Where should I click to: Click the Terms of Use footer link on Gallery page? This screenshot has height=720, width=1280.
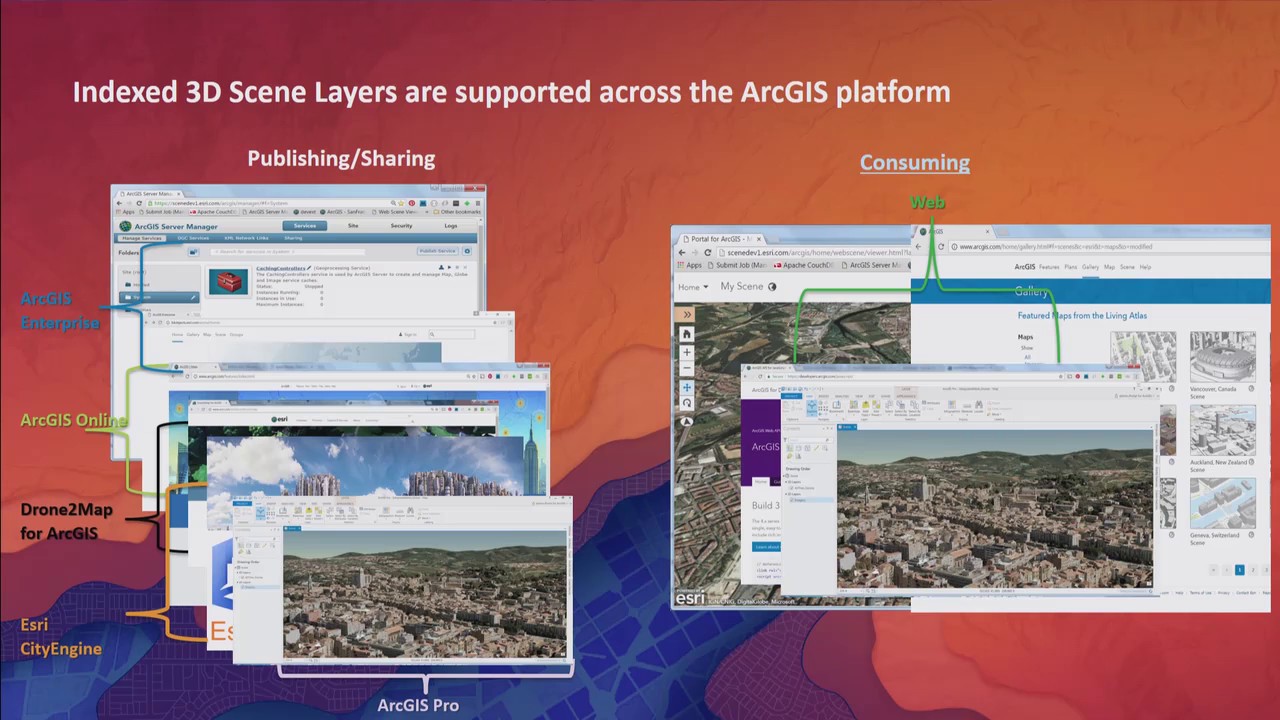click(x=1200, y=592)
